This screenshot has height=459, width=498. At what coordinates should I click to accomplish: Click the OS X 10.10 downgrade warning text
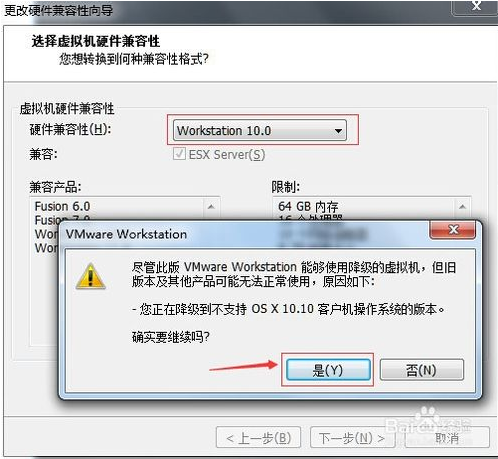point(288,309)
